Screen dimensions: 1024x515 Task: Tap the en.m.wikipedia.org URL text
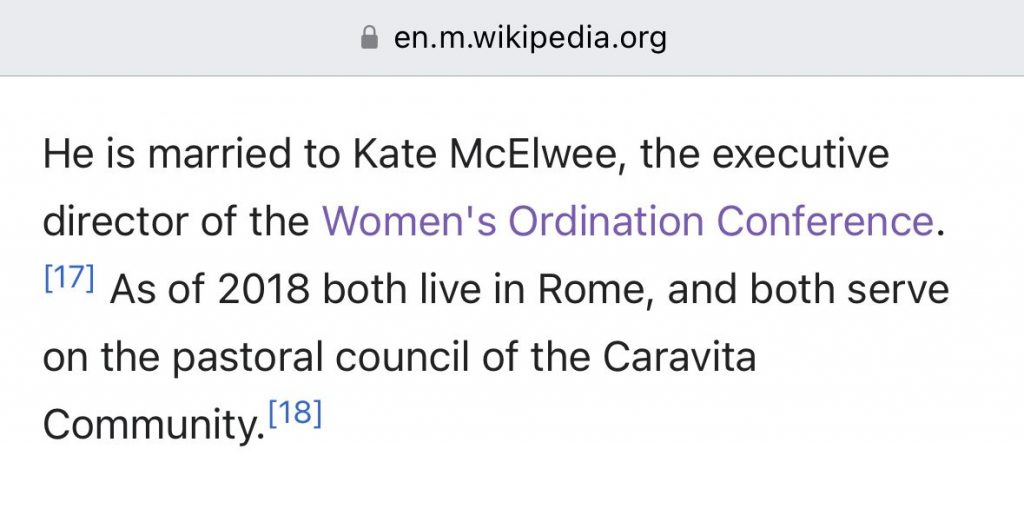click(529, 38)
